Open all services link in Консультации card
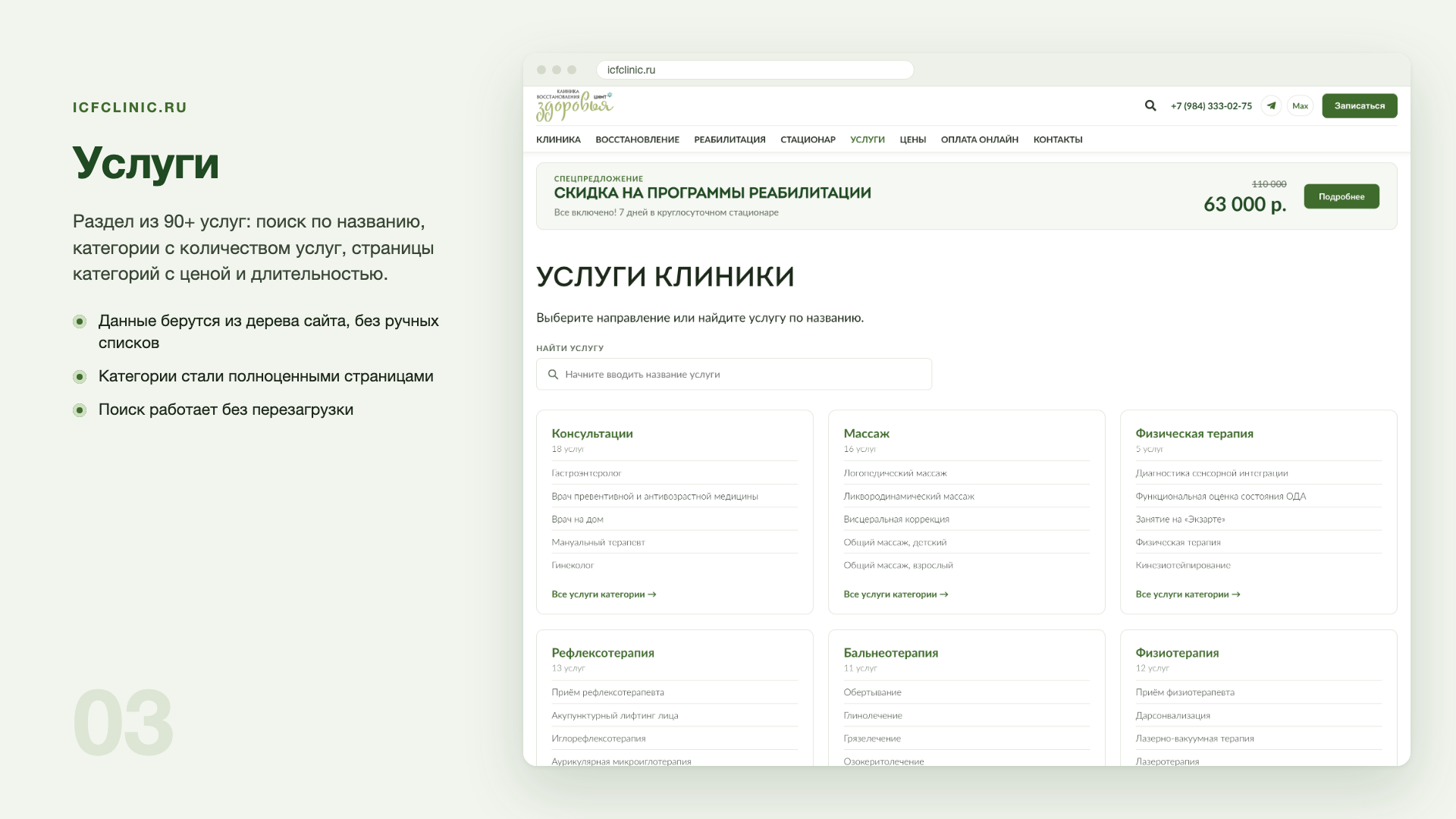Image resolution: width=1456 pixels, height=819 pixels. (x=604, y=595)
